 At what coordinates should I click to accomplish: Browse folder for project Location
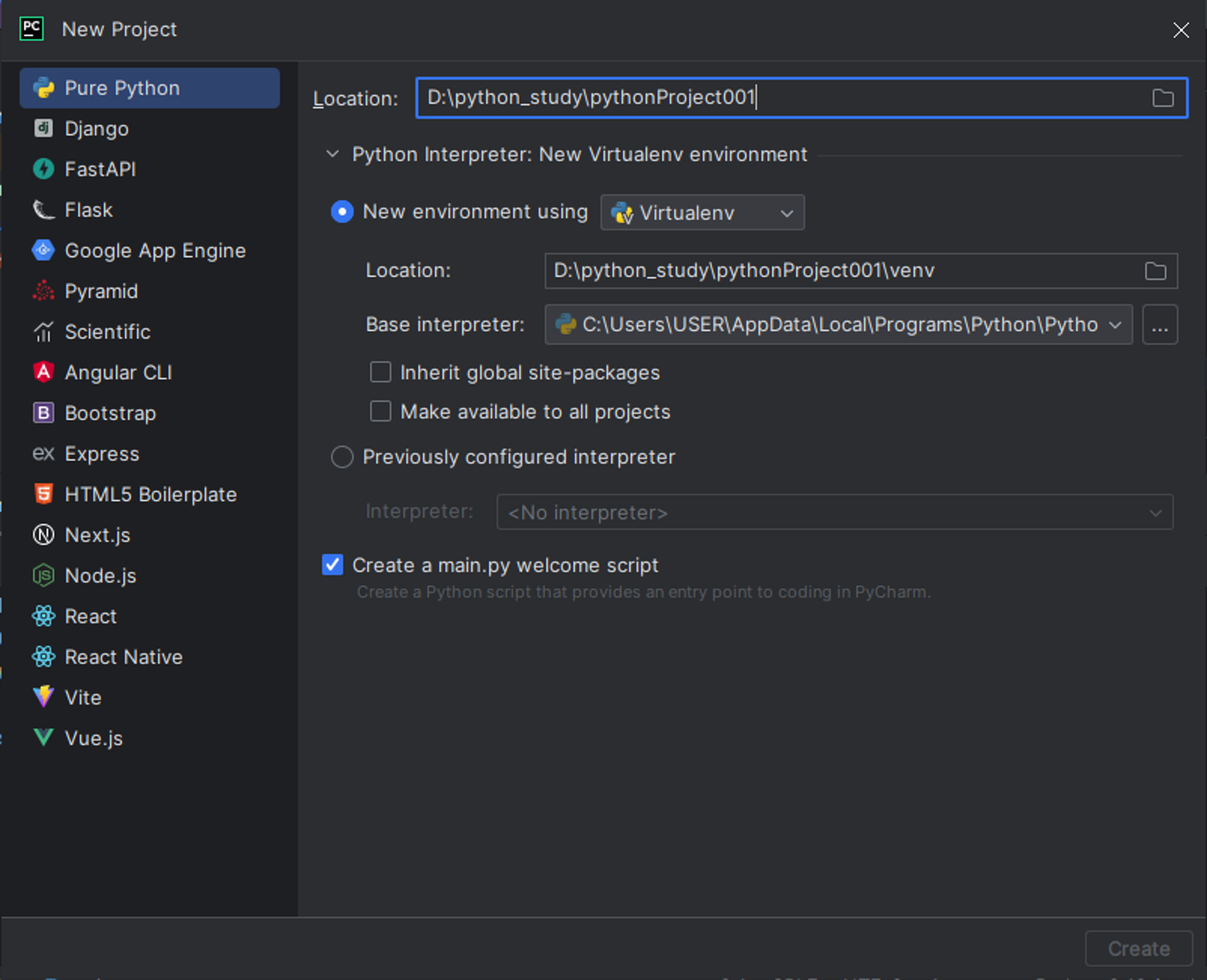(x=1163, y=98)
